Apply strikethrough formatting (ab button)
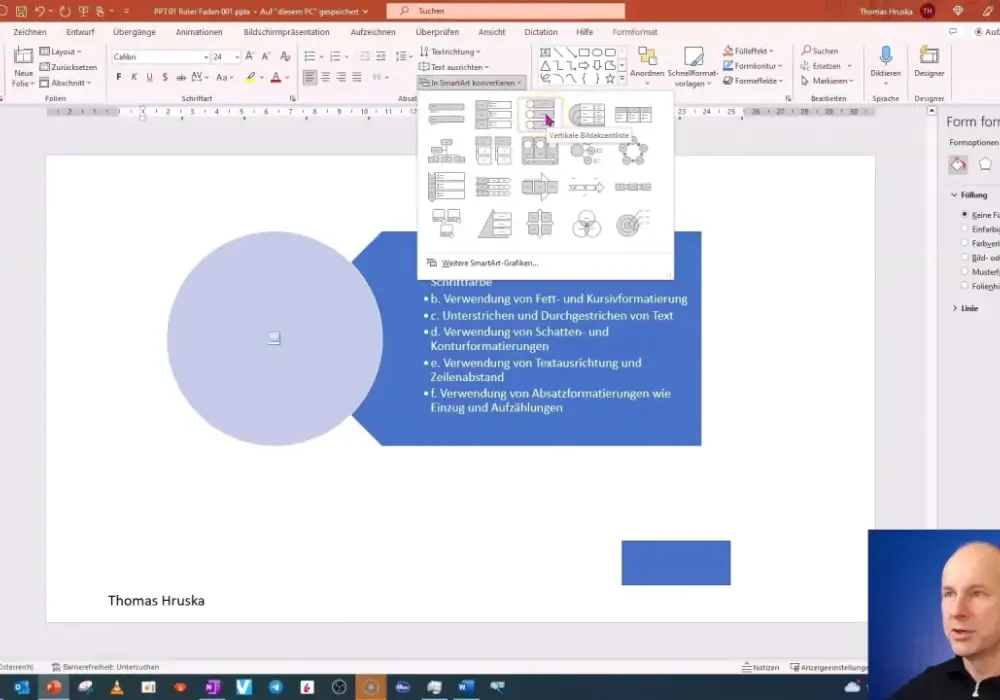This screenshot has height=700, width=1000. click(181, 77)
